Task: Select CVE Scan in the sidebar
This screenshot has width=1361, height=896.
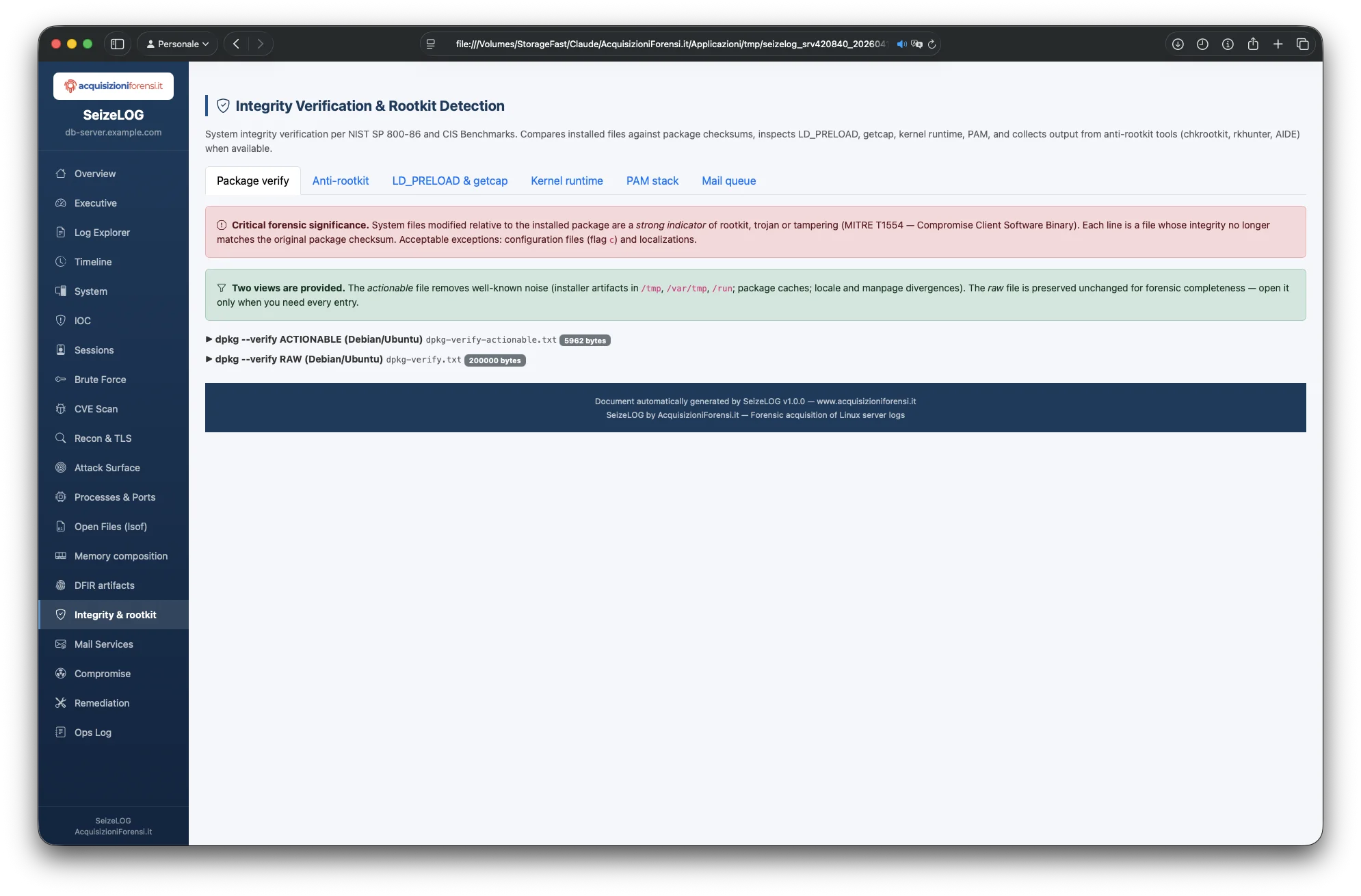Action: tap(96, 408)
